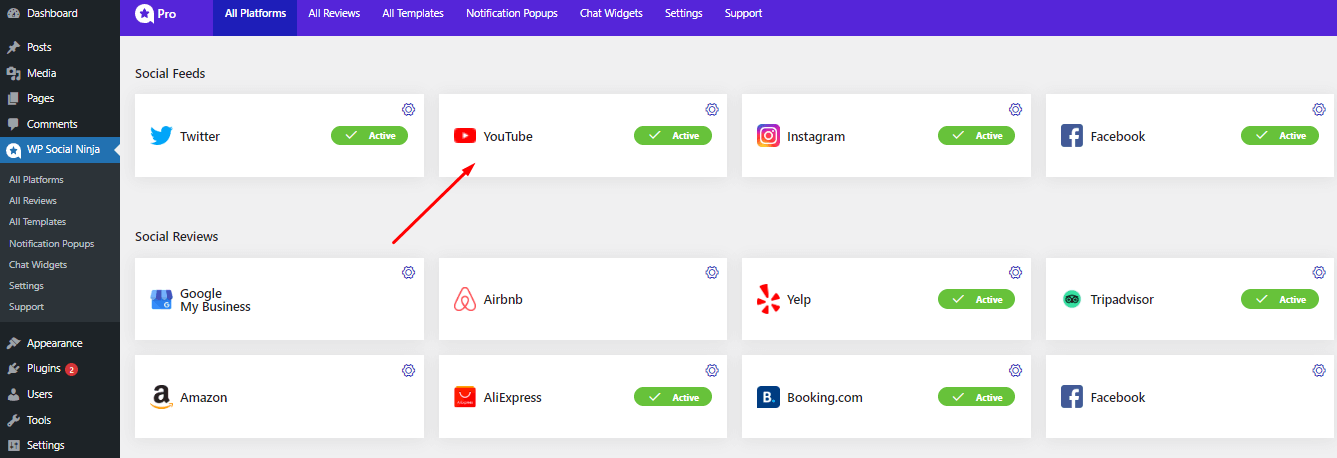Screen dimensions: 1337x458
Task: Open Tools in the WordPress sidebar
Action: [x=60, y=420]
